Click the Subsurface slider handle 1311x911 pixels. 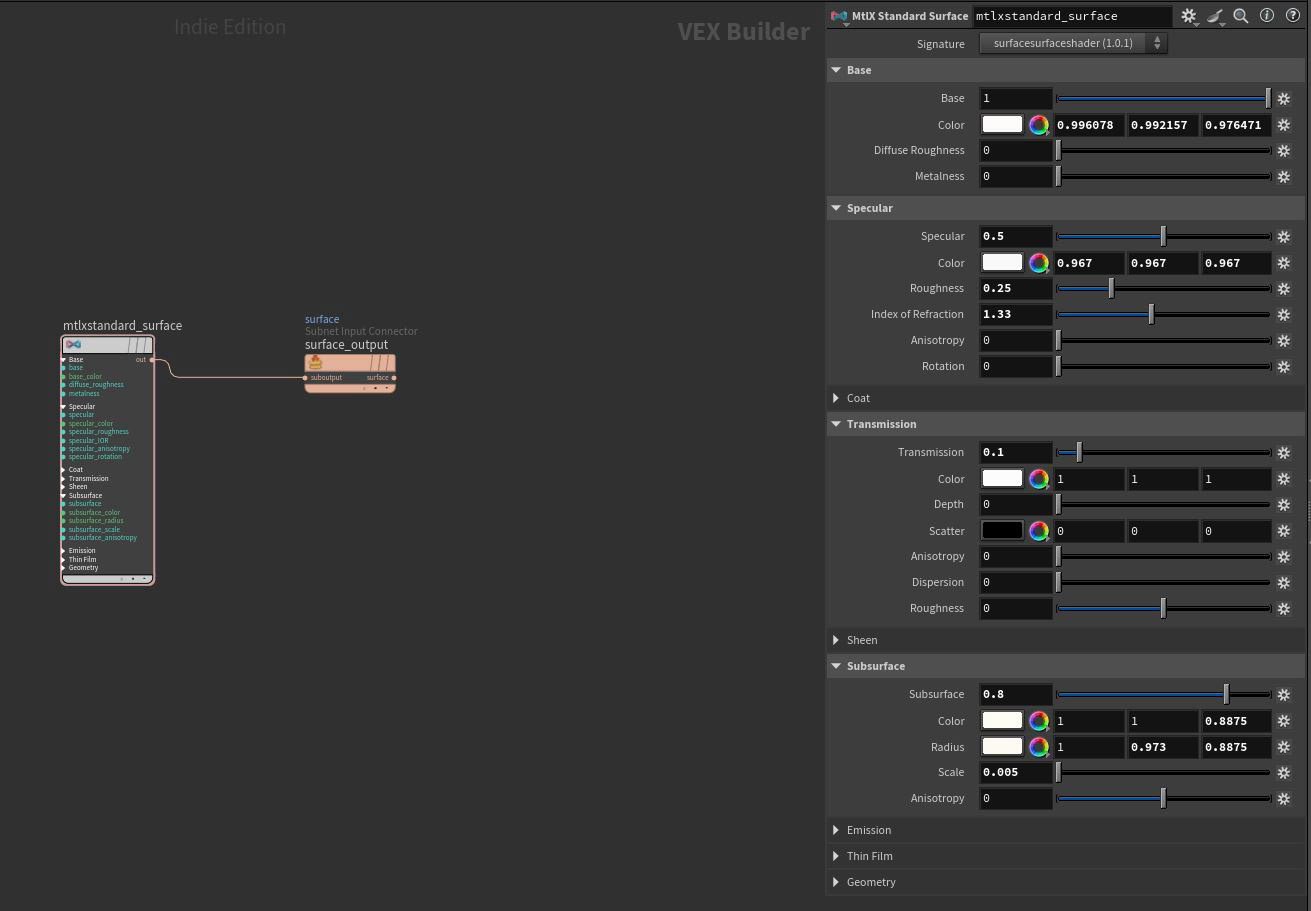coord(1226,695)
